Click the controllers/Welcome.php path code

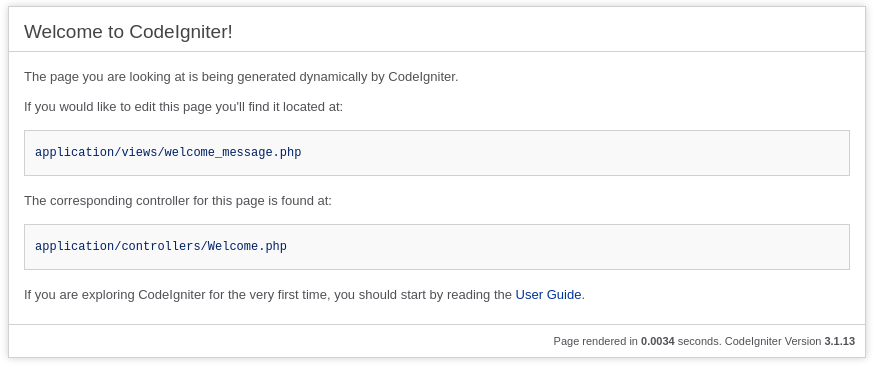pyautogui.click(x=161, y=246)
